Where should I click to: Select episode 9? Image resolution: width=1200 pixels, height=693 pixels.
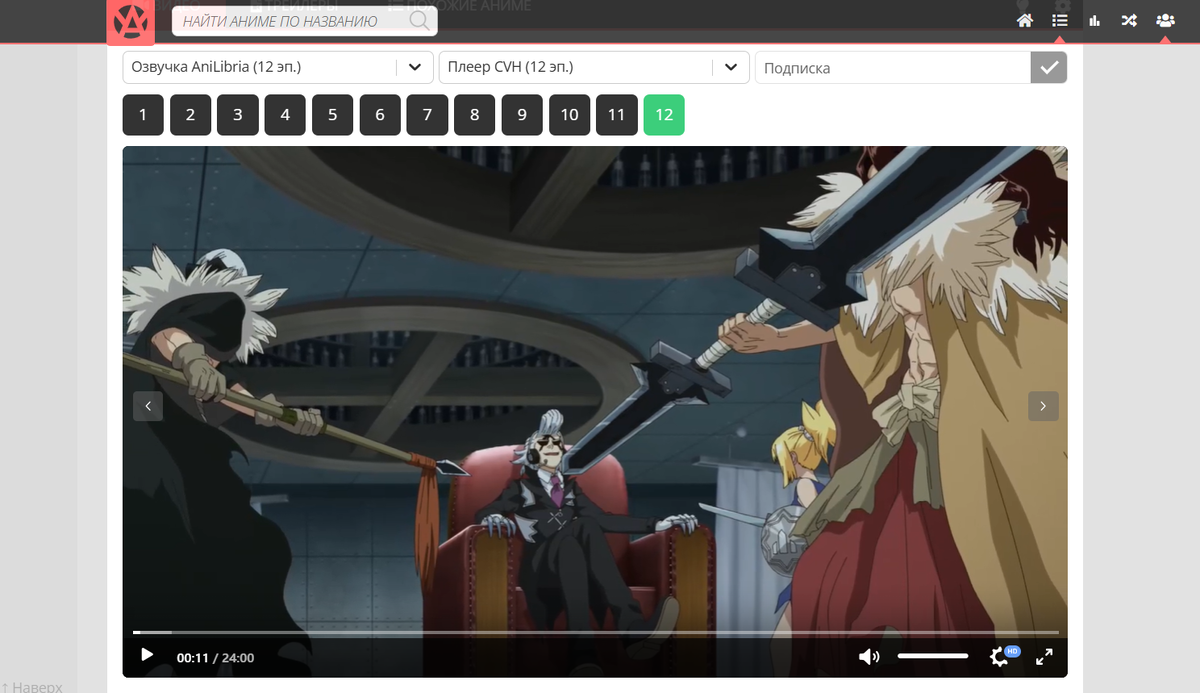click(x=522, y=115)
